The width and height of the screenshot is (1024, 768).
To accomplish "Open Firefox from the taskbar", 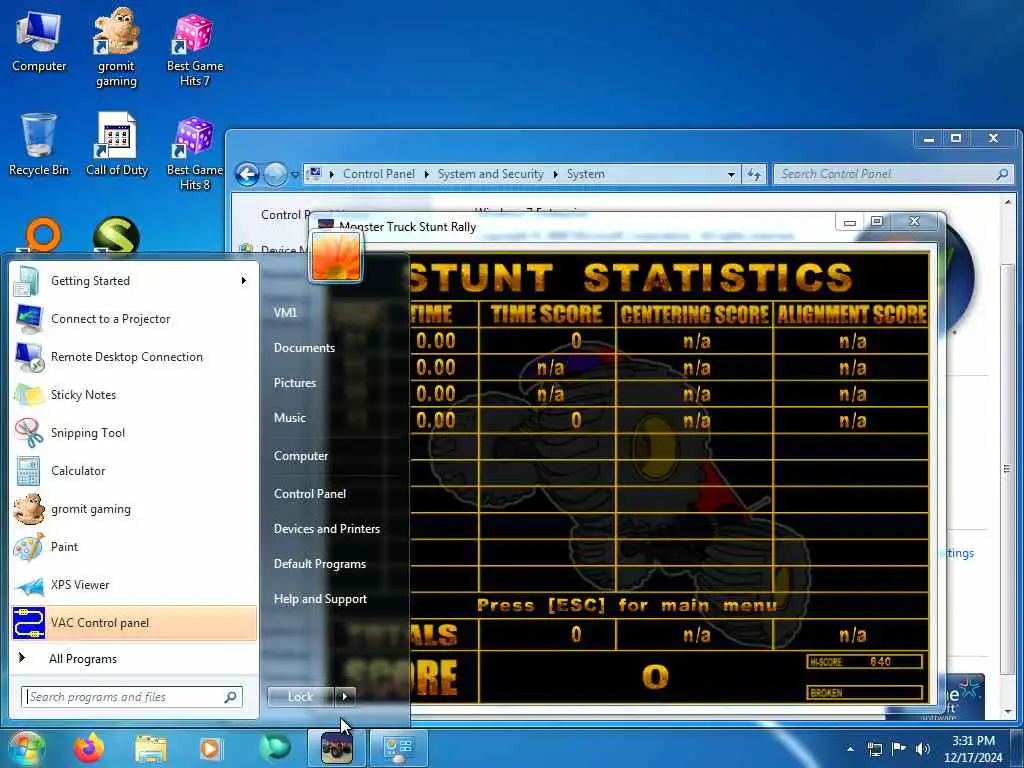I will click(x=89, y=748).
